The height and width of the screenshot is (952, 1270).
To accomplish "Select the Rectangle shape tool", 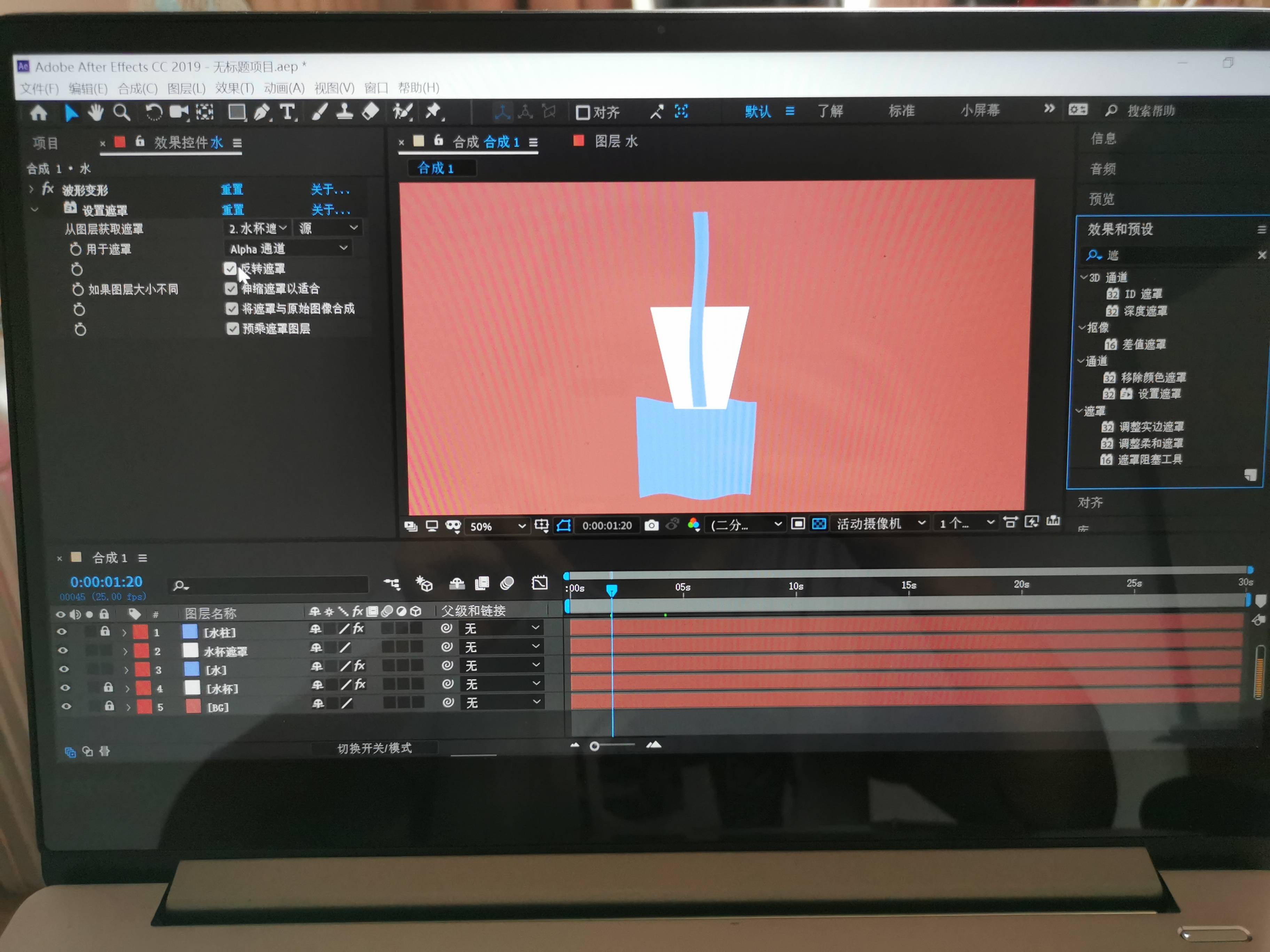I will pos(236,112).
